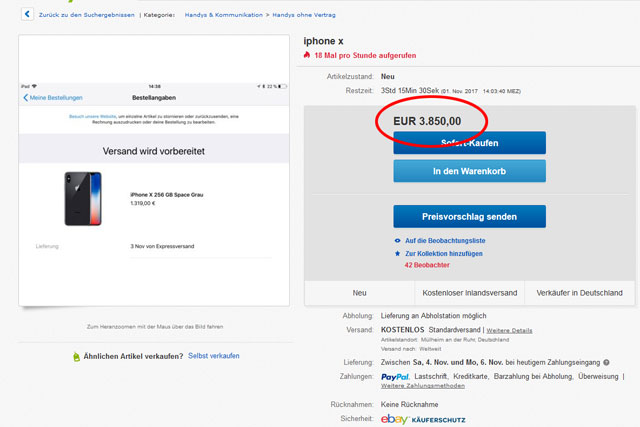Viewport: 640px width, 427px height.
Task: Click the Selbst verkaufen link
Action: (214, 356)
